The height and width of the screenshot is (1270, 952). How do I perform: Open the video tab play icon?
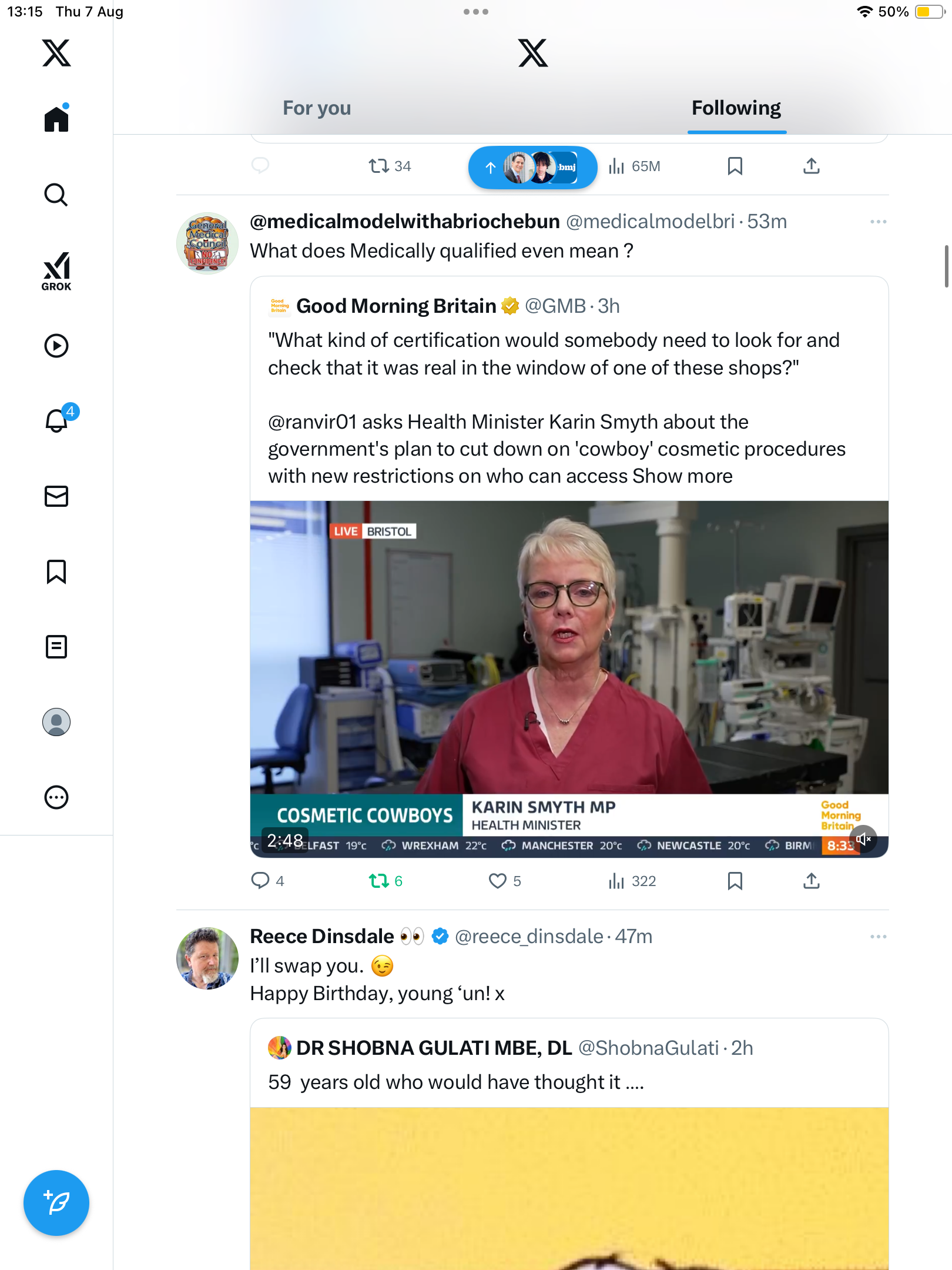(x=56, y=346)
